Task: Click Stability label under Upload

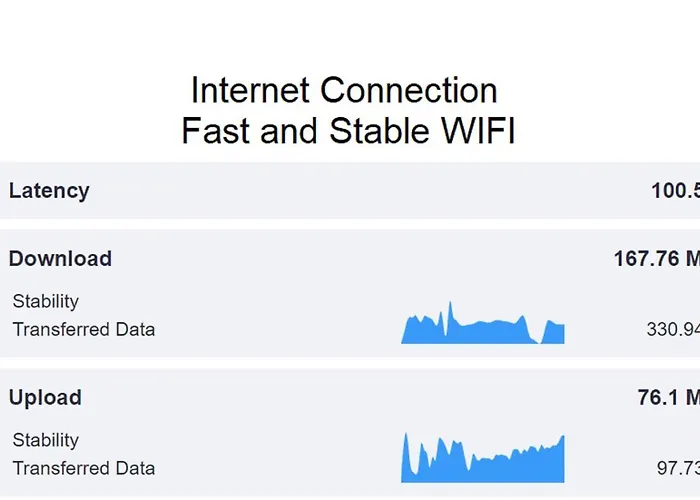Action: tap(45, 440)
